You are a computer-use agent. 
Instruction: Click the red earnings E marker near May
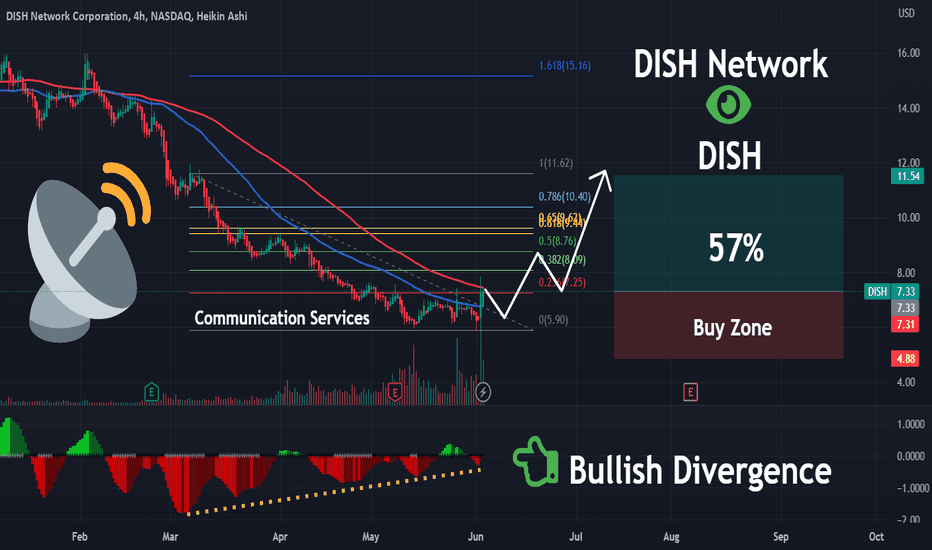tap(395, 392)
